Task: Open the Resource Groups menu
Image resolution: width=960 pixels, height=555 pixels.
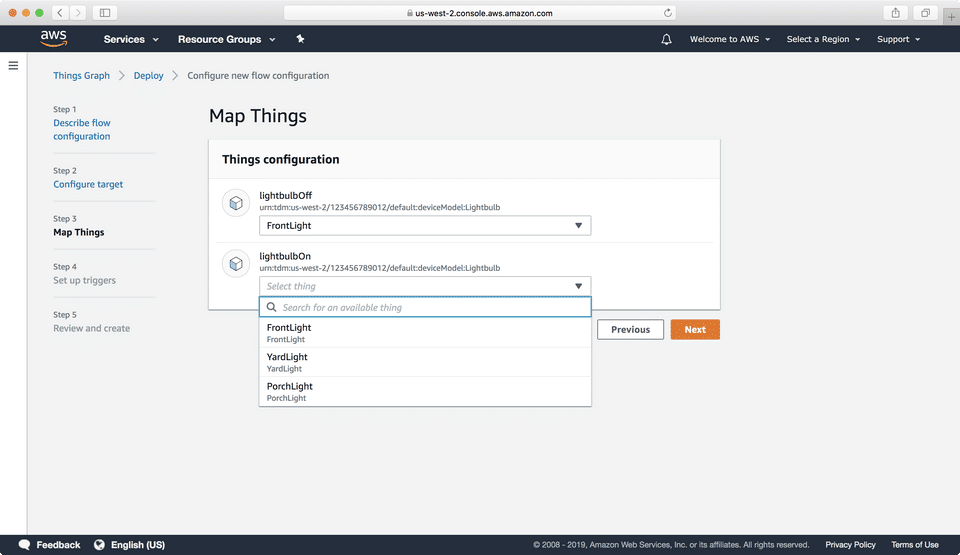Action: [227, 39]
